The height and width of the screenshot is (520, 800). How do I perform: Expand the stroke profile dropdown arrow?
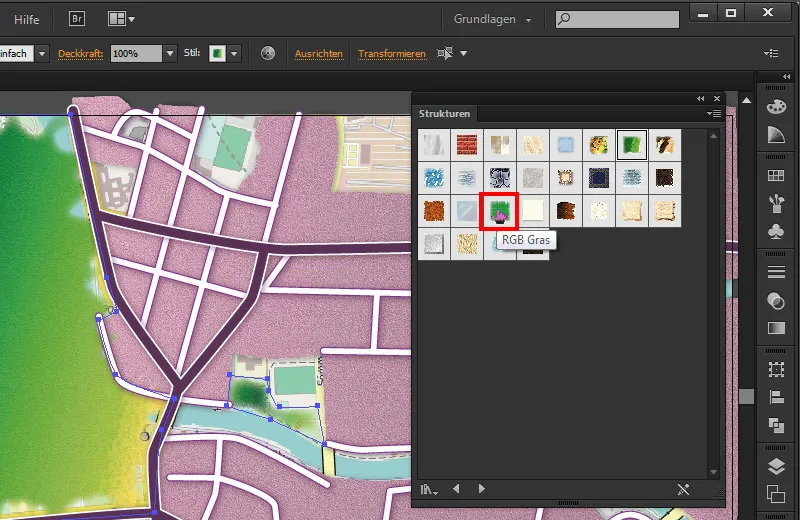tap(42, 53)
